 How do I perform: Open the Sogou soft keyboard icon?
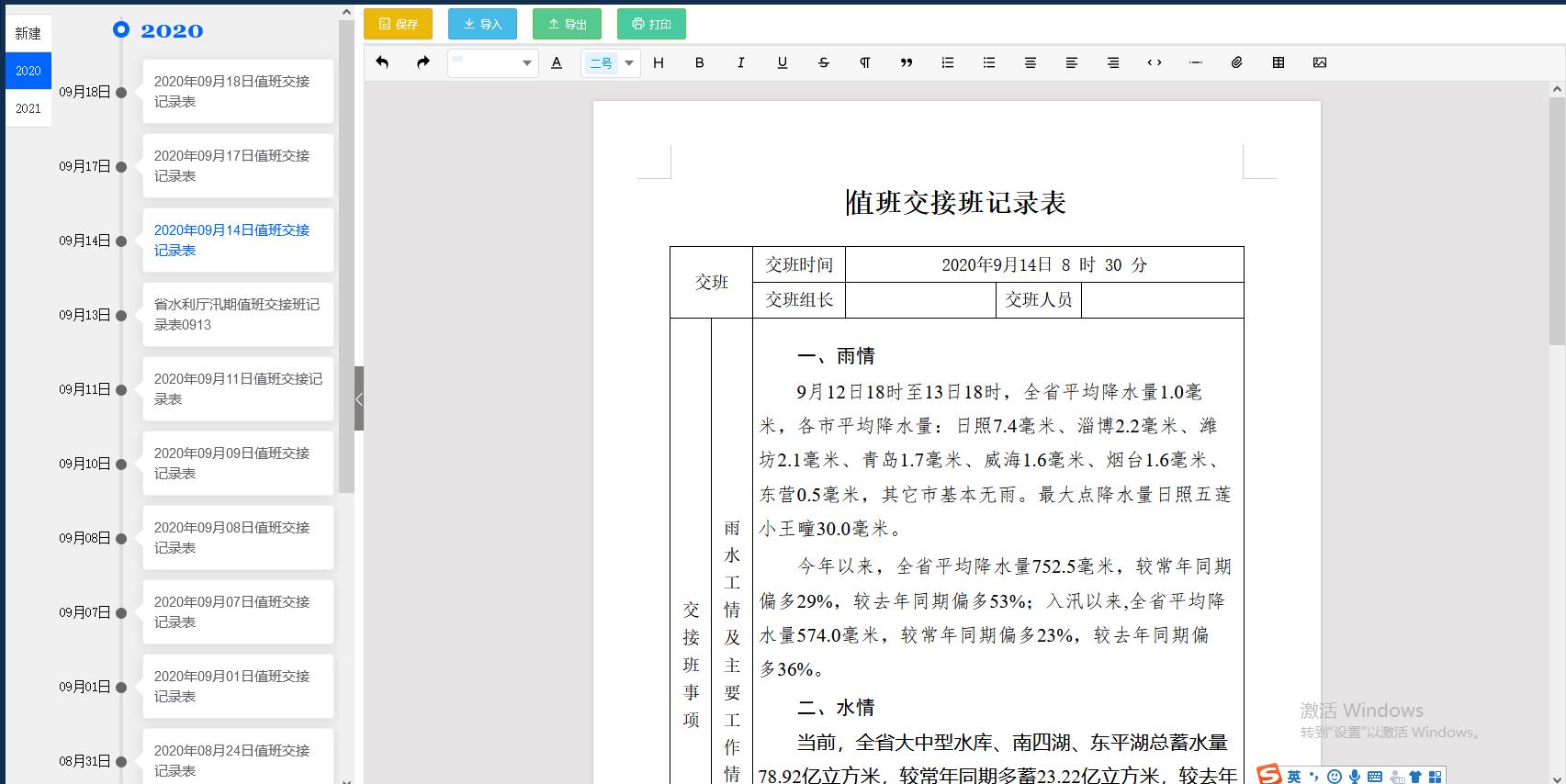[x=1375, y=777]
